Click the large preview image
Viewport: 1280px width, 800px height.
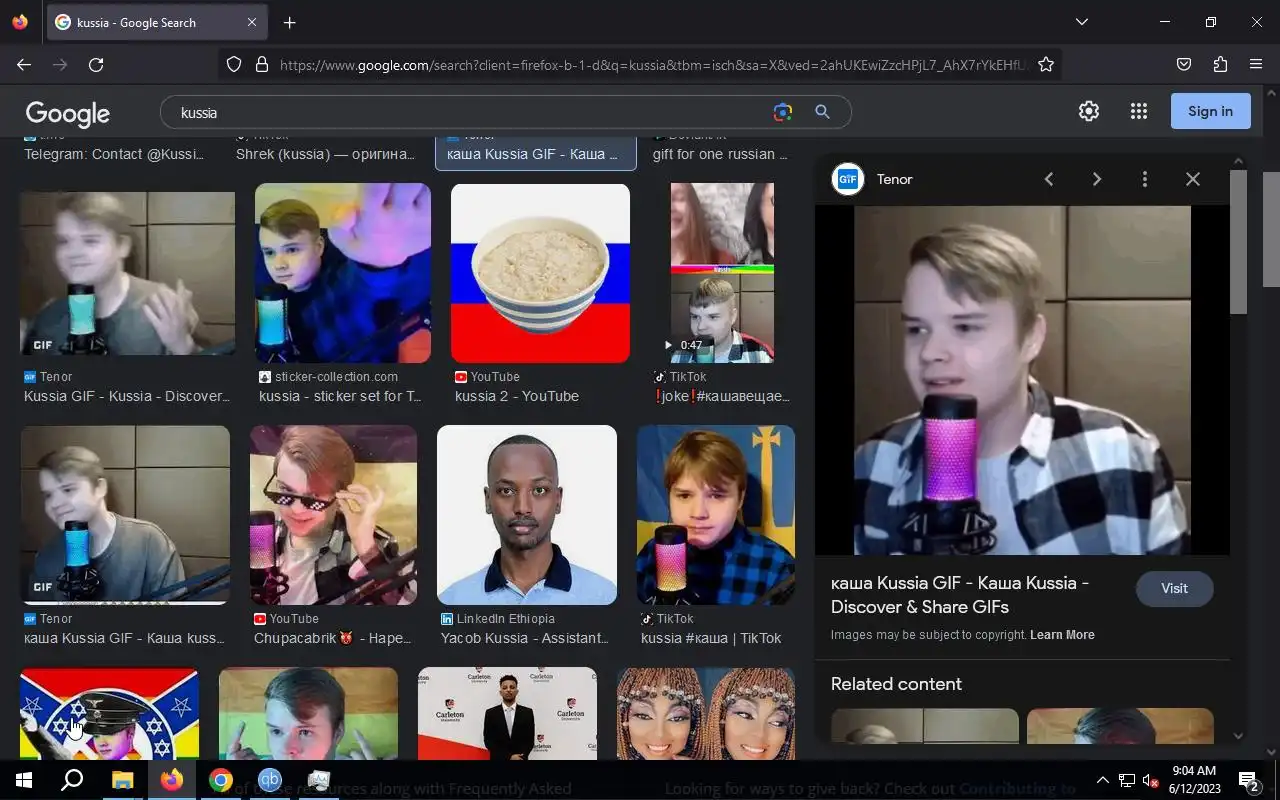[x=1022, y=380]
